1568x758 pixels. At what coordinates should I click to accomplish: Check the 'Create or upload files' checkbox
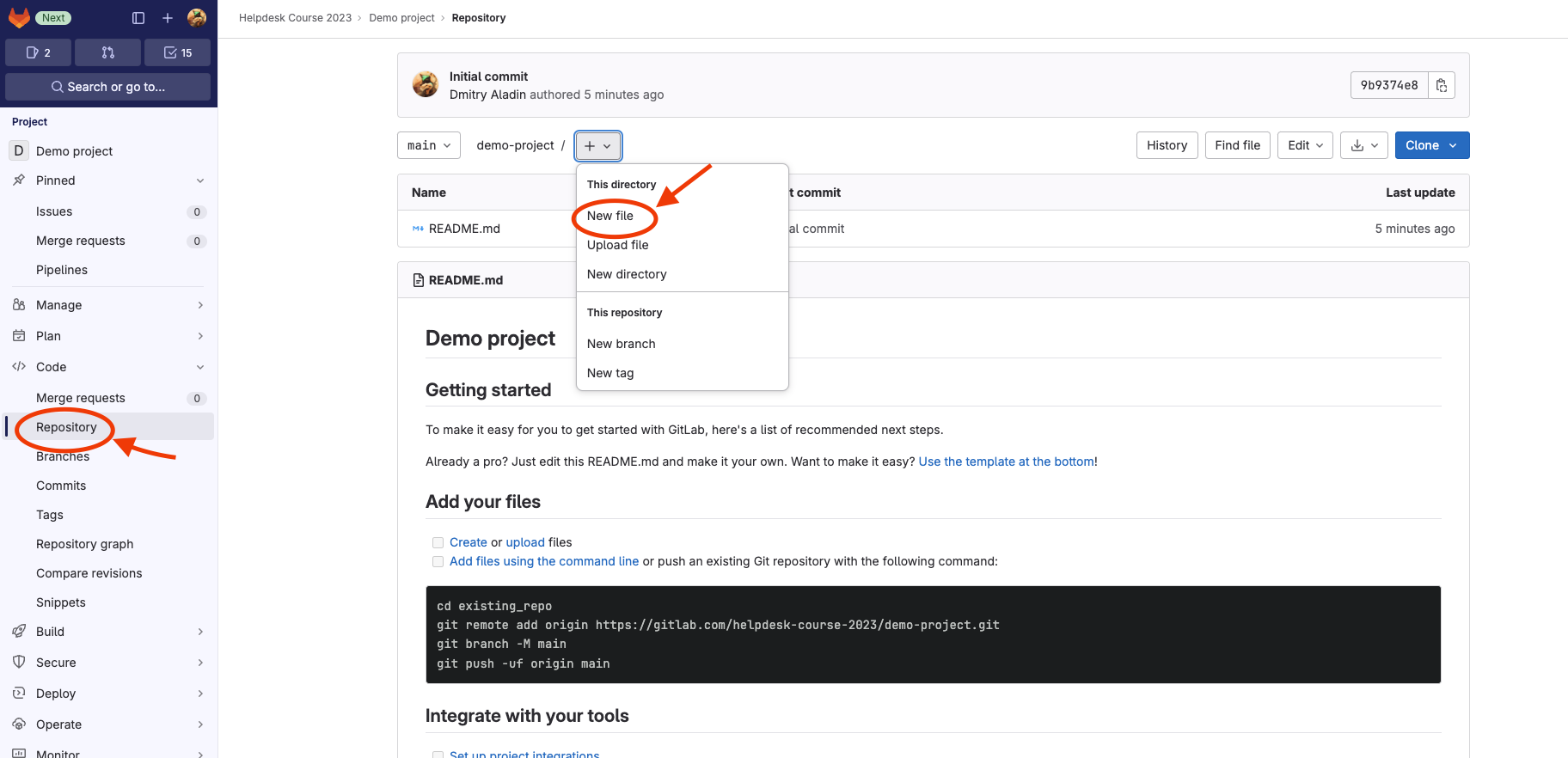[x=438, y=542]
